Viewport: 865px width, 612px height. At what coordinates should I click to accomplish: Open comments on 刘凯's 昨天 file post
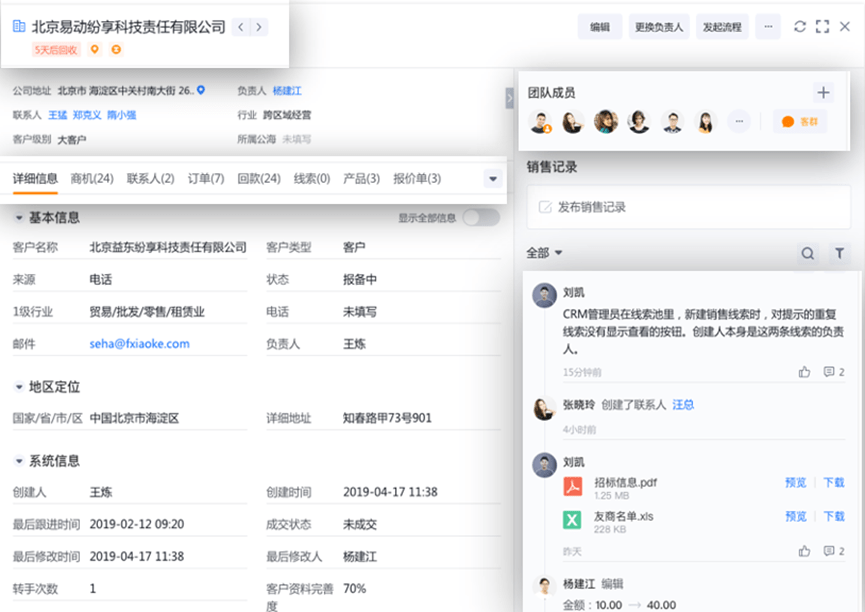[x=834, y=551]
